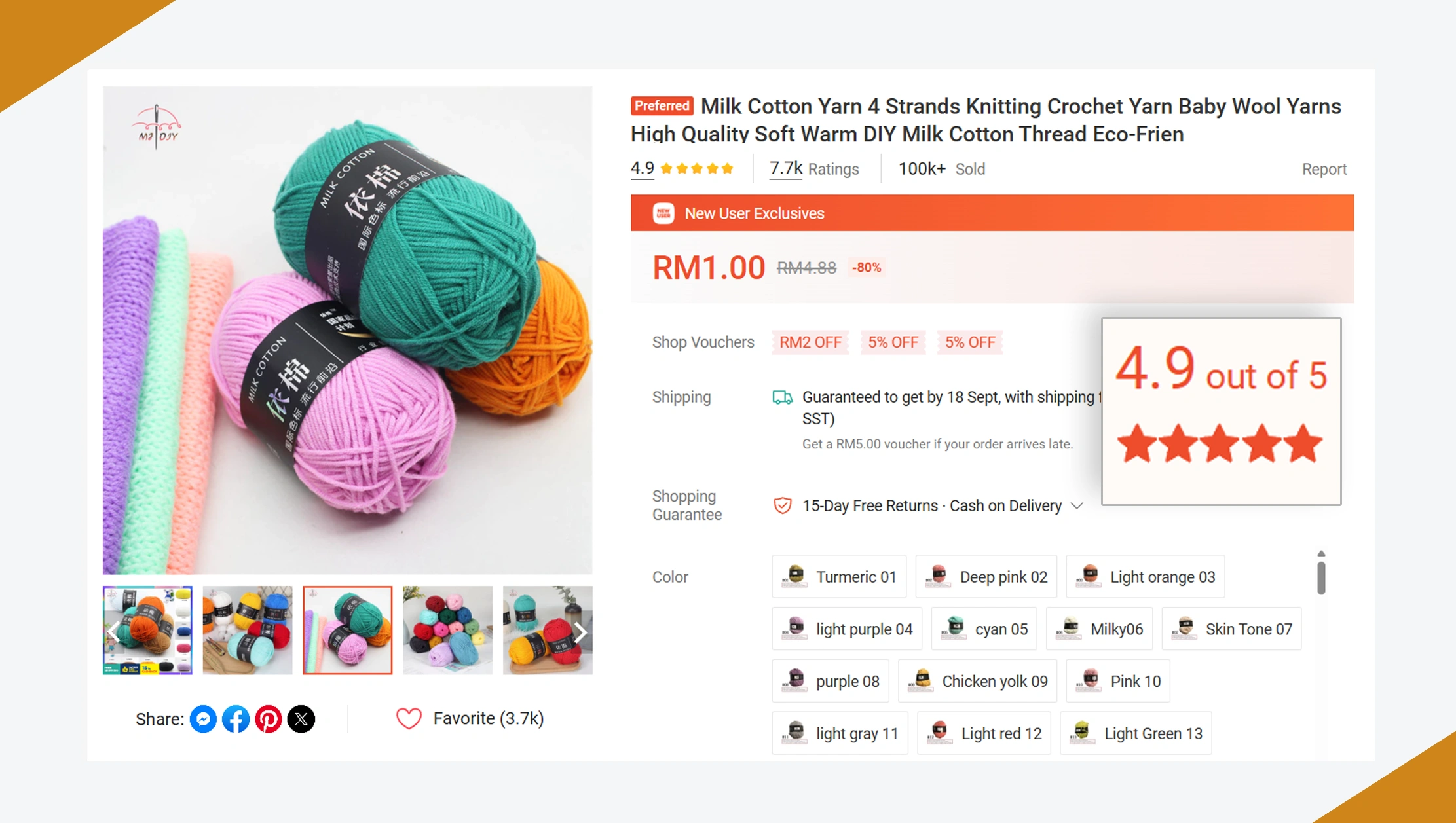Click the heart Favorite icon
The width and height of the screenshot is (1456, 823).
pyautogui.click(x=409, y=718)
